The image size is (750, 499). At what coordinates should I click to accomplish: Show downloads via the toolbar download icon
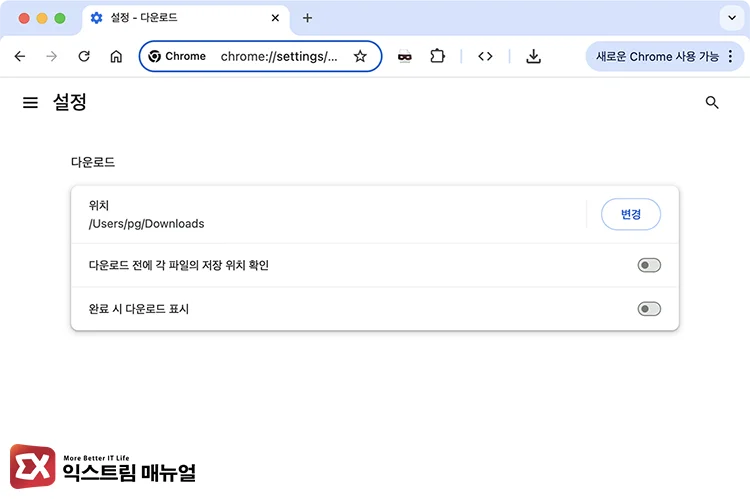tap(533, 56)
